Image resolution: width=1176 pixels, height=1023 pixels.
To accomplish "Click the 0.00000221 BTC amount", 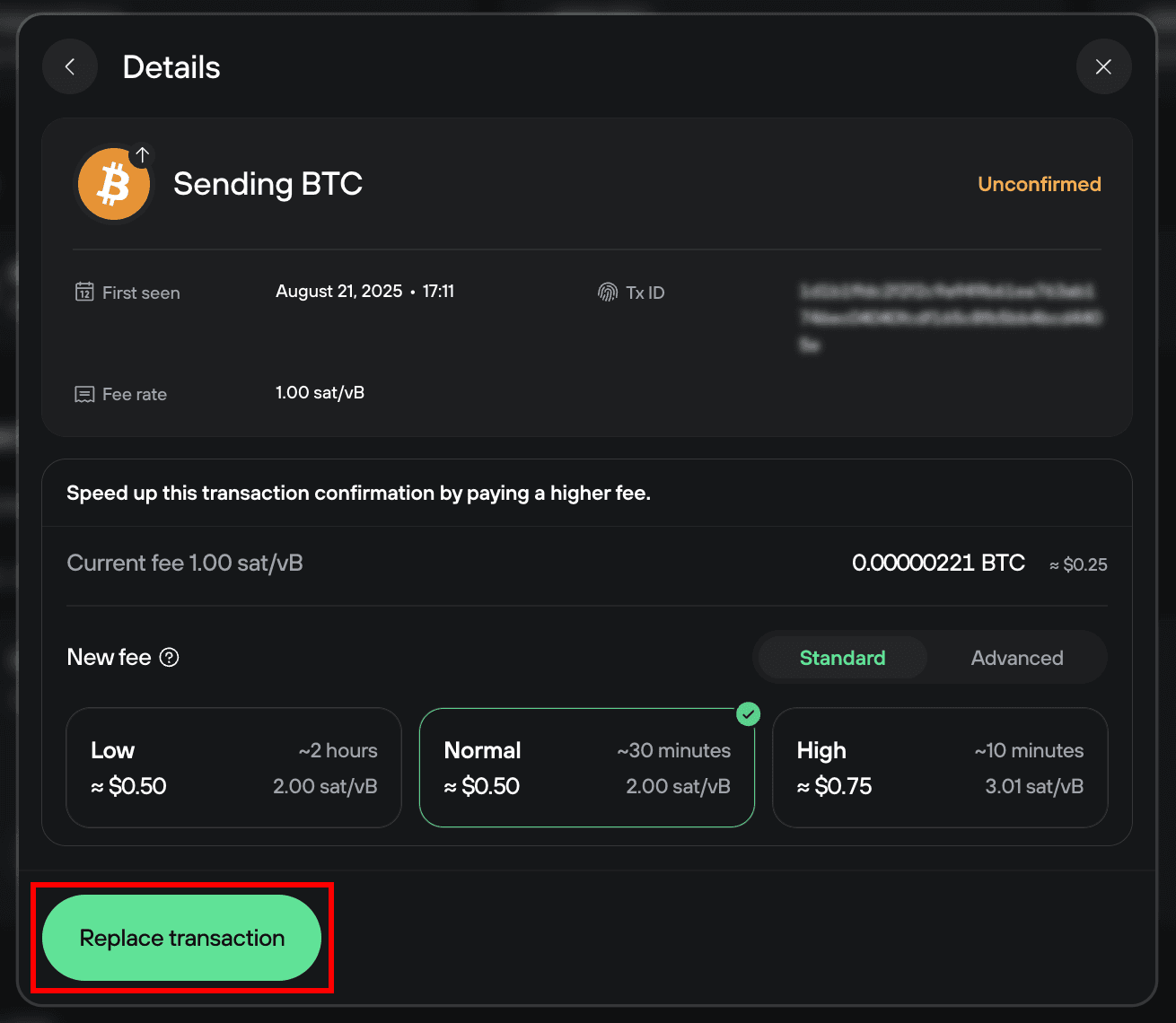I will 938,563.
